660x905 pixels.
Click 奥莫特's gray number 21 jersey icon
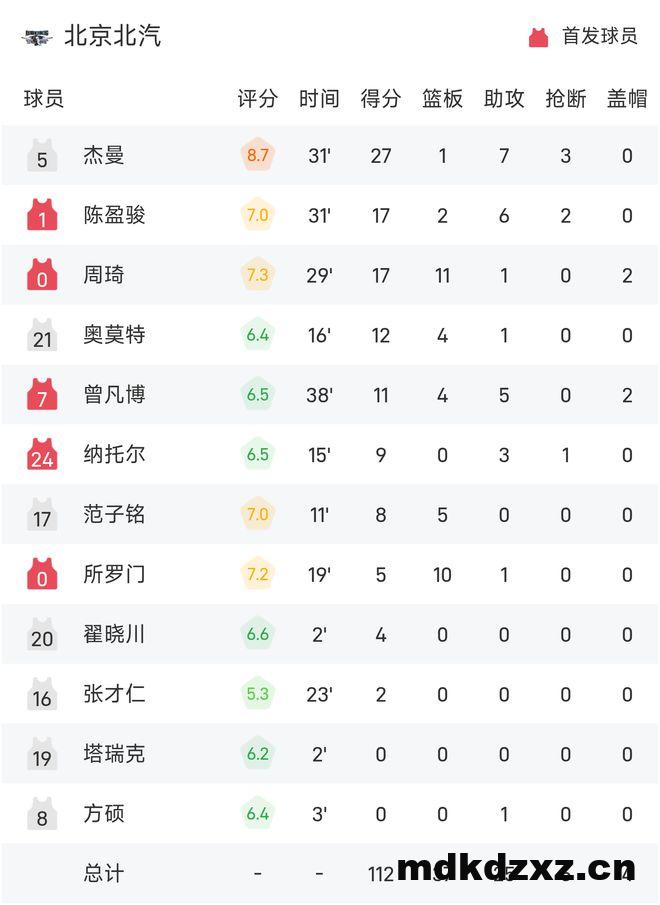[x=42, y=335]
